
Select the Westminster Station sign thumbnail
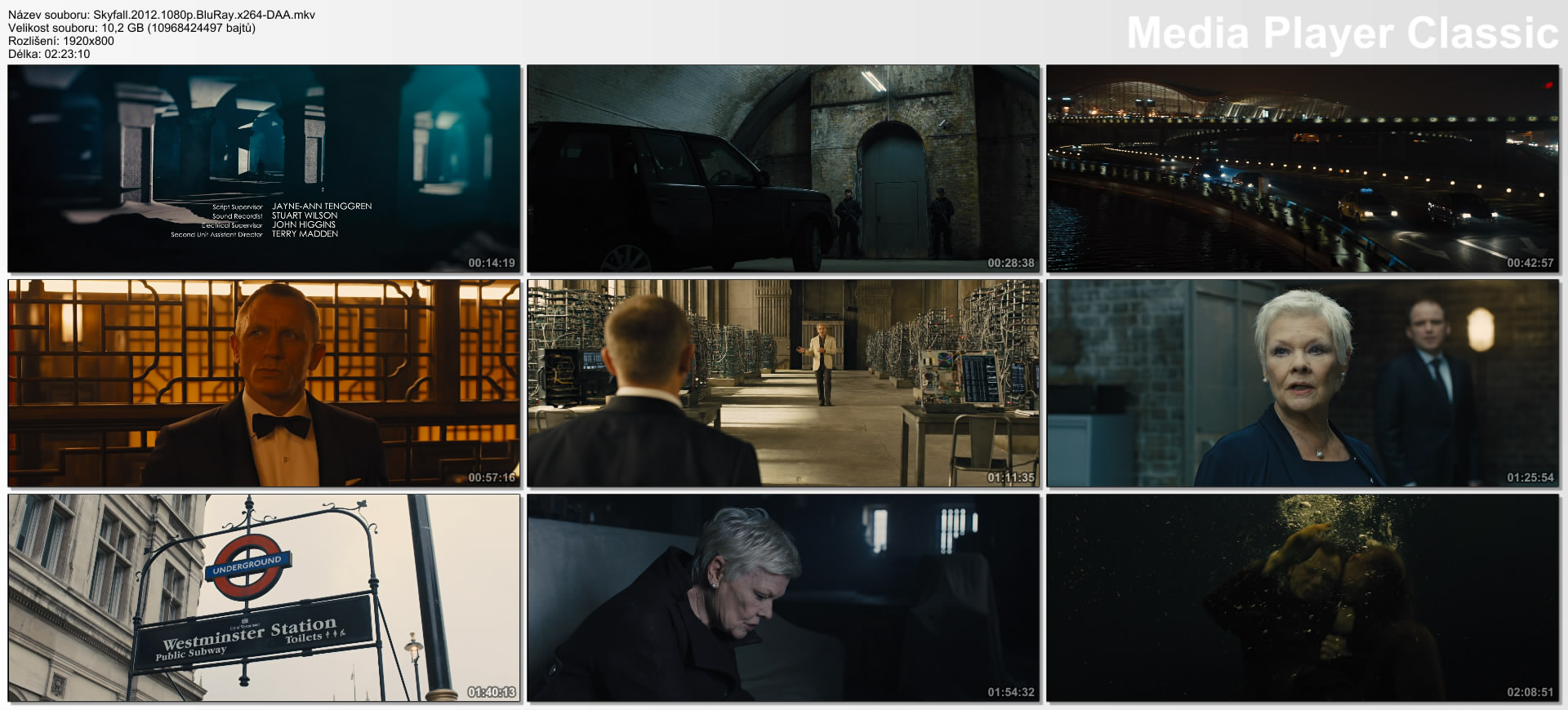[264, 597]
